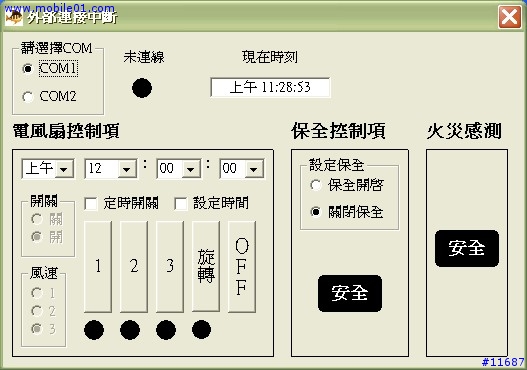Click the indicator light under 旋轉 button
The height and width of the screenshot is (370, 527).
[202, 330]
